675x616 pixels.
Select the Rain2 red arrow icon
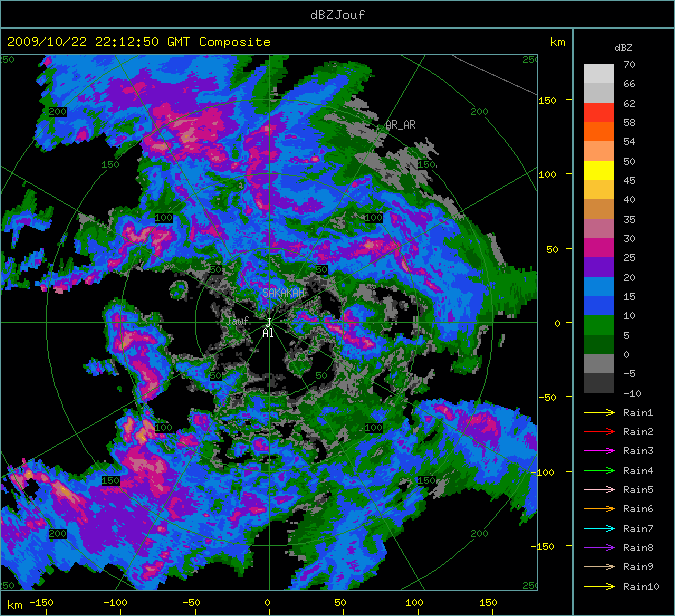599,431
